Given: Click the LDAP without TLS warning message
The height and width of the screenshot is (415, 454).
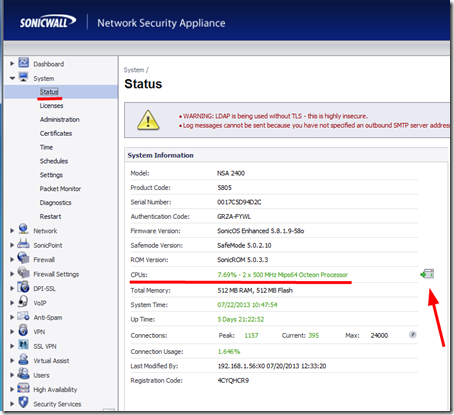Looking at the screenshot, I should pos(275,116).
